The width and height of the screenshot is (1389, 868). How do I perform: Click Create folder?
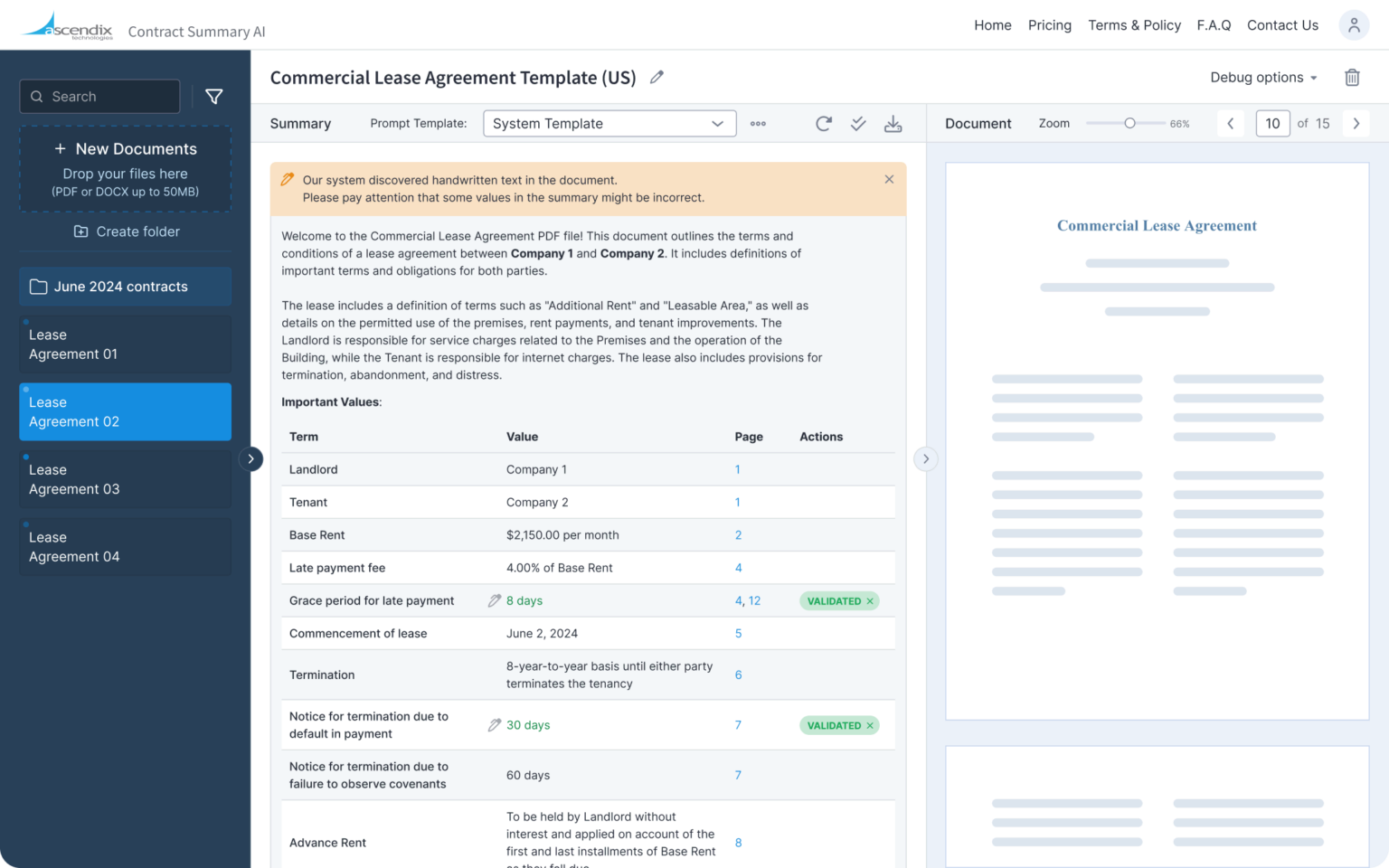126,231
